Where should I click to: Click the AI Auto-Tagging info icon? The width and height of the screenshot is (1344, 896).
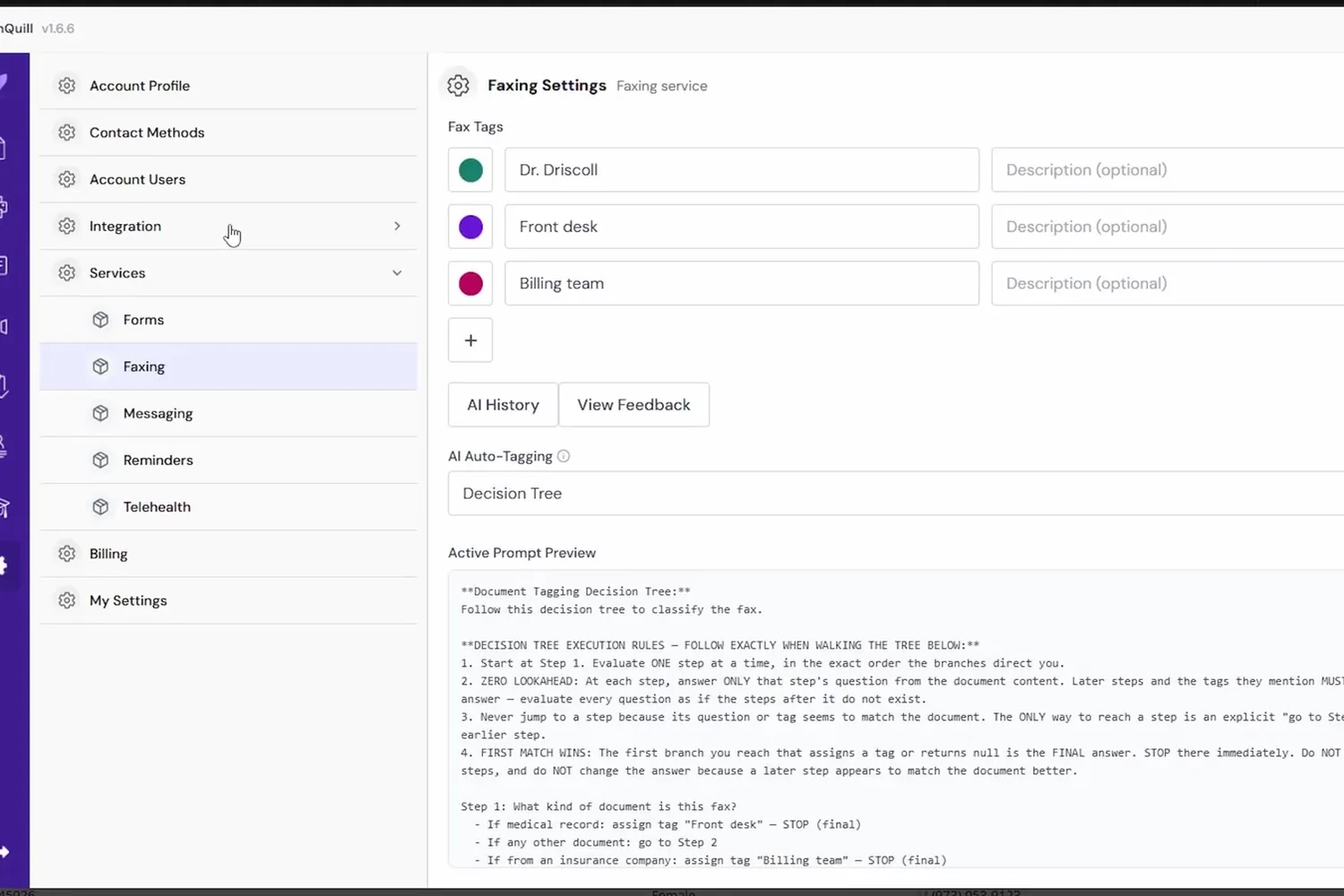pos(564,456)
